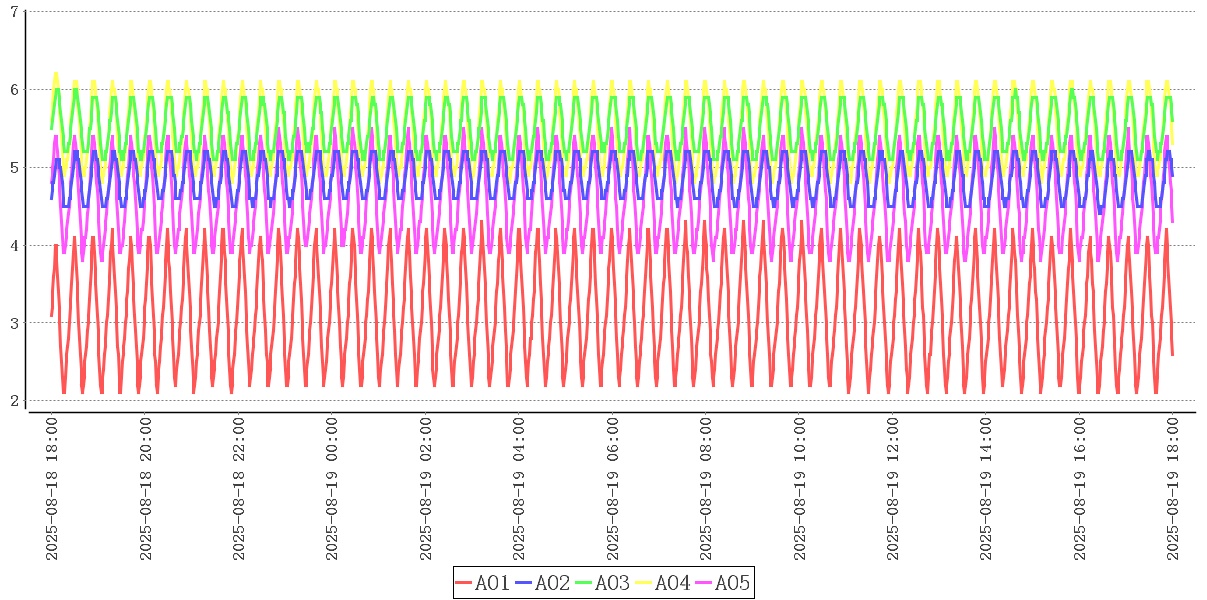Click the red A01 legend line swatch

pyautogui.click(x=464, y=583)
